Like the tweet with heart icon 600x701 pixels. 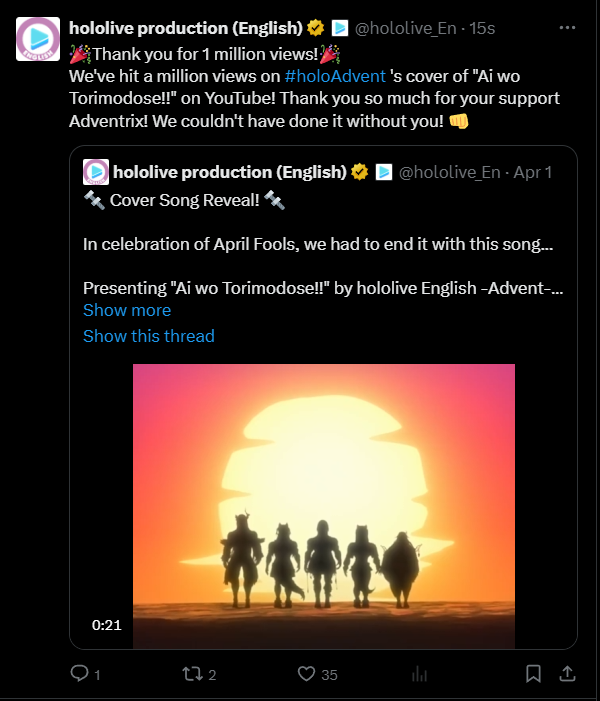[307, 674]
